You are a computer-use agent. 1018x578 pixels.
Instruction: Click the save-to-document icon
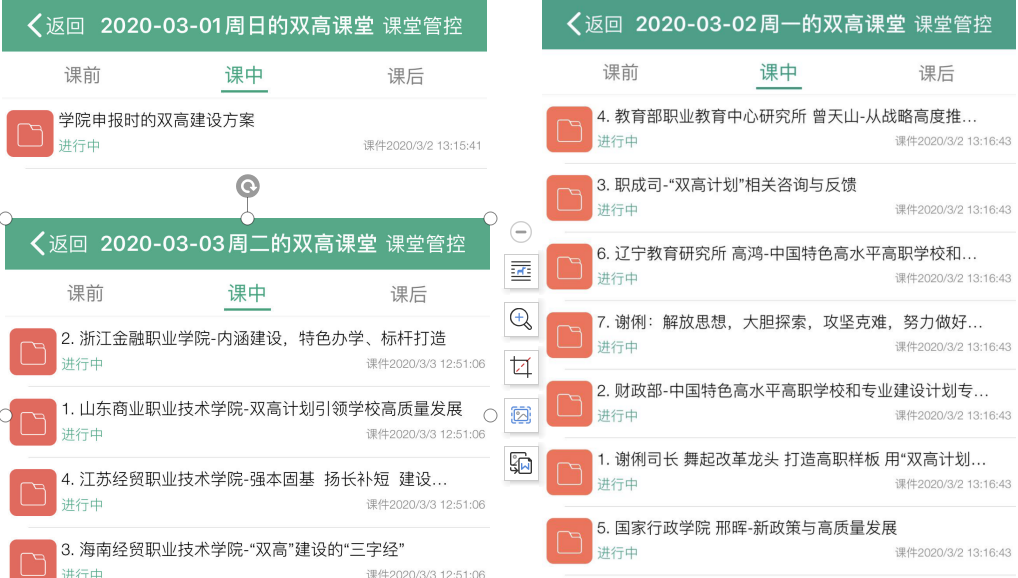(x=521, y=464)
